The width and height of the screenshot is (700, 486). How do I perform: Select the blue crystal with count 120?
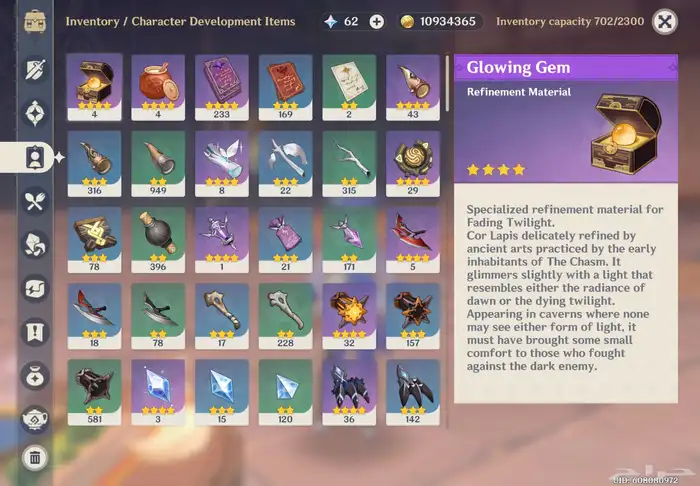(285, 392)
